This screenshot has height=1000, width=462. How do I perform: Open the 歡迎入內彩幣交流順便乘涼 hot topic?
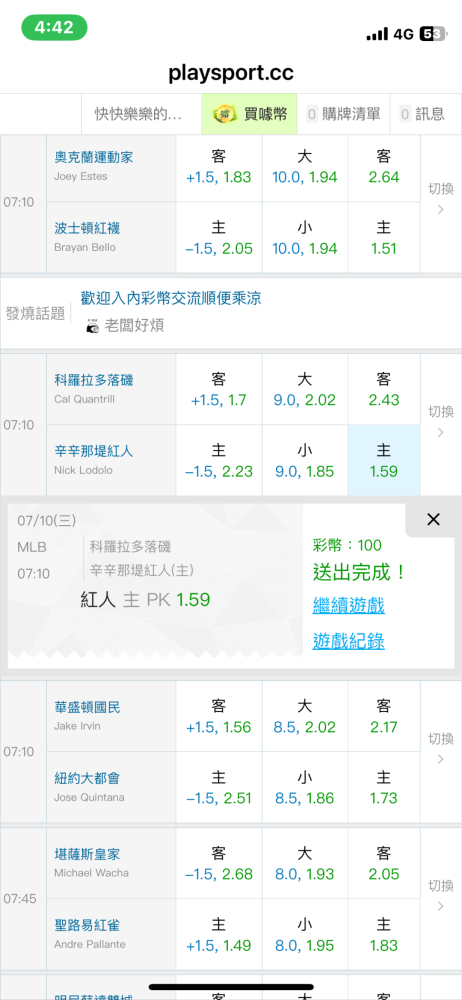coord(171,298)
